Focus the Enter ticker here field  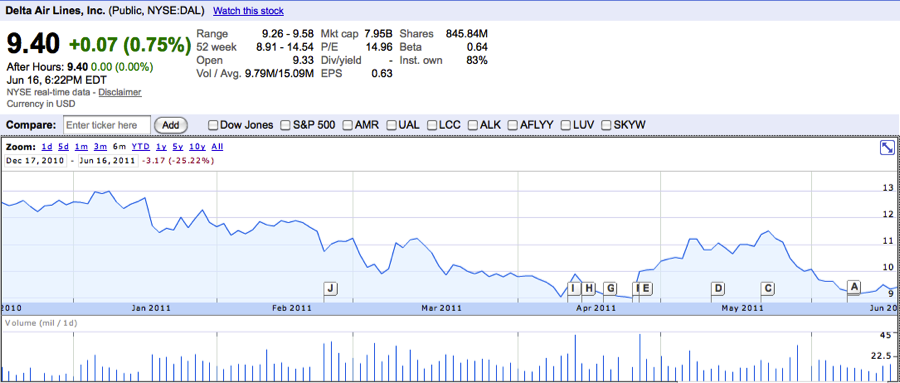107,125
